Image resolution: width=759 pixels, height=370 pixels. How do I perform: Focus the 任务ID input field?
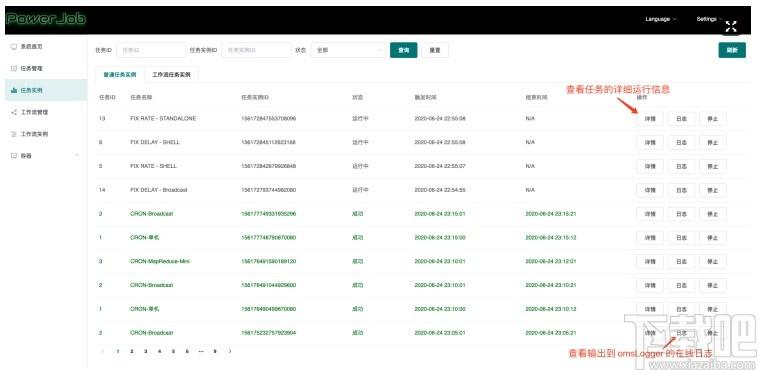151,50
